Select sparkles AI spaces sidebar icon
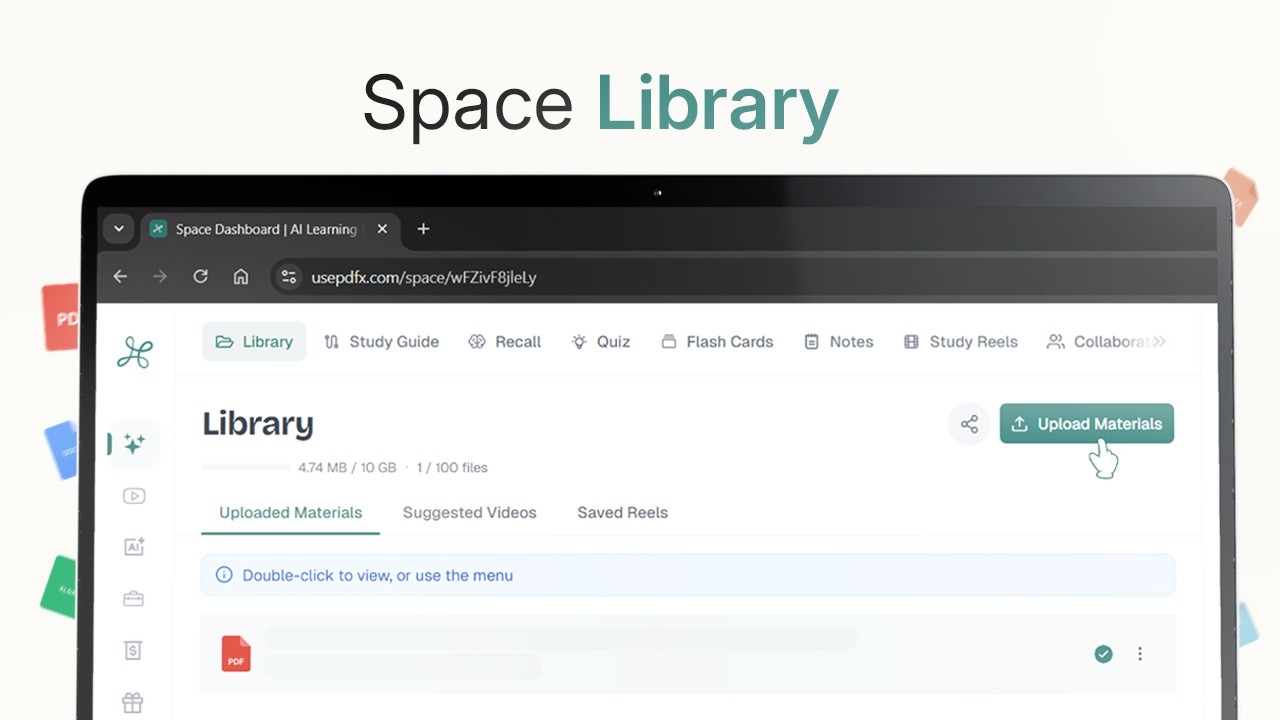 click(134, 444)
